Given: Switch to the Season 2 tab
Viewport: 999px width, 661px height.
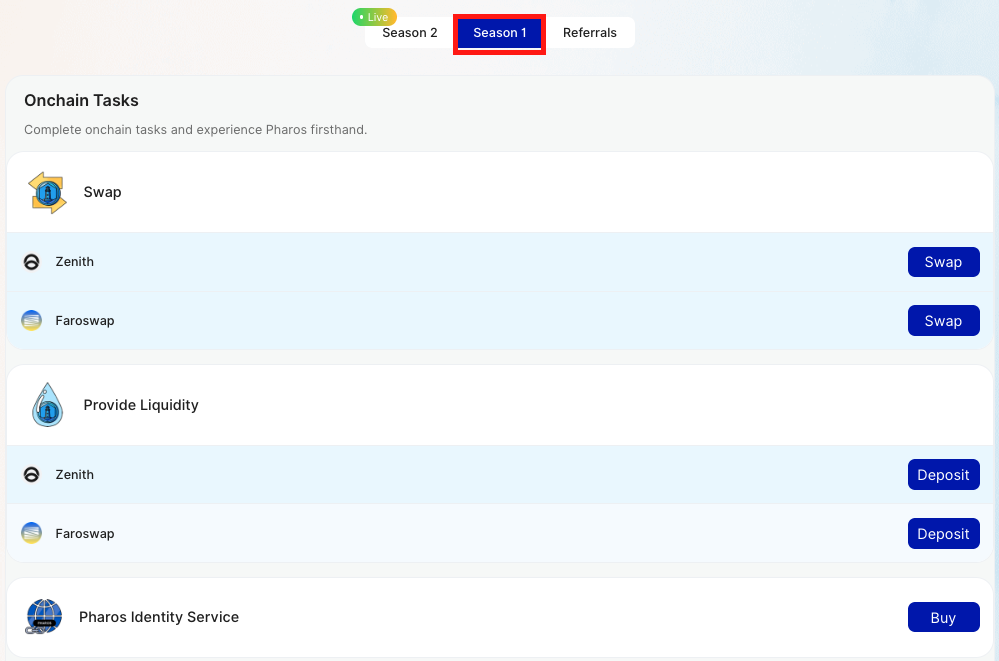Looking at the screenshot, I should click(410, 33).
